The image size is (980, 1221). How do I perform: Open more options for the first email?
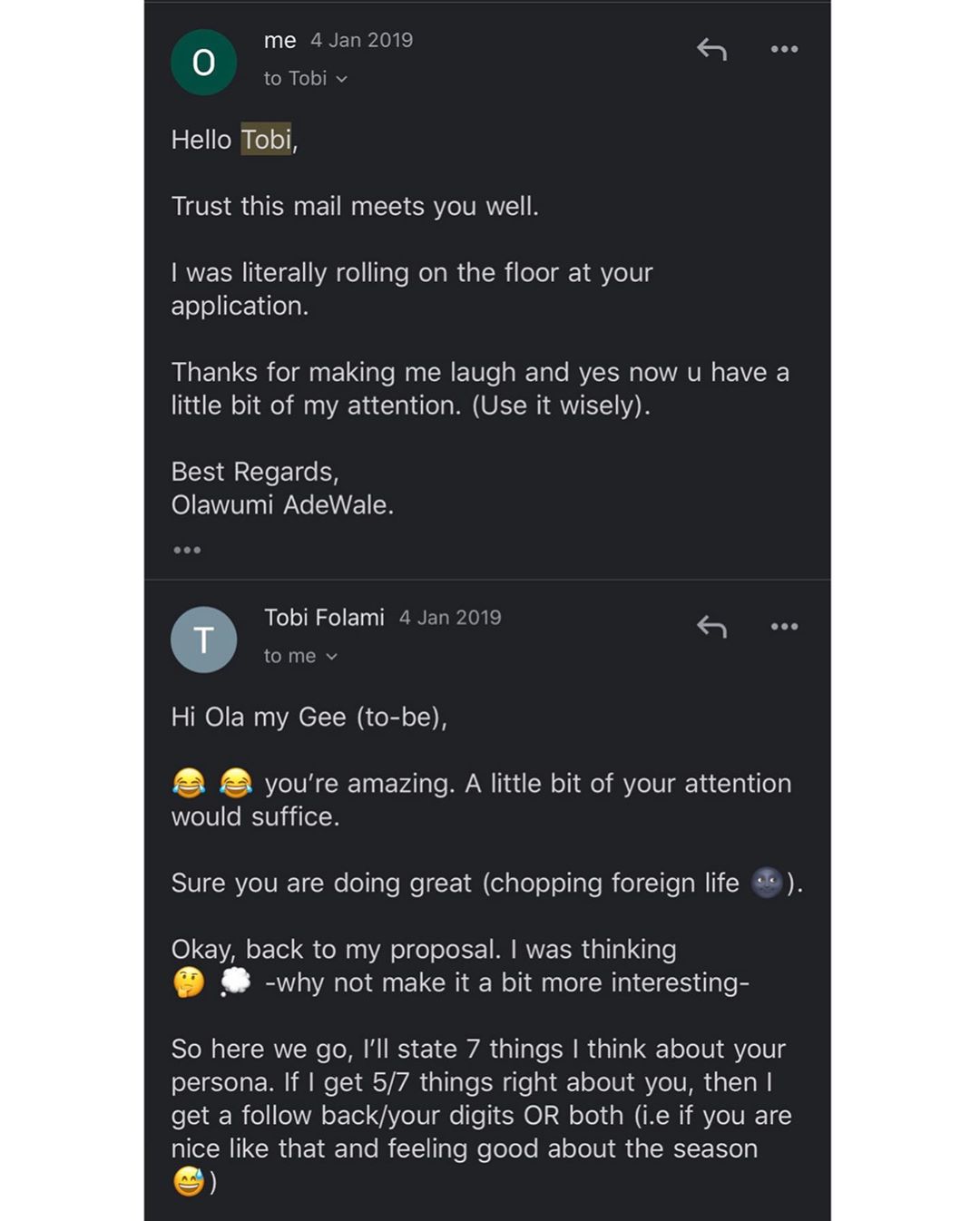784,49
